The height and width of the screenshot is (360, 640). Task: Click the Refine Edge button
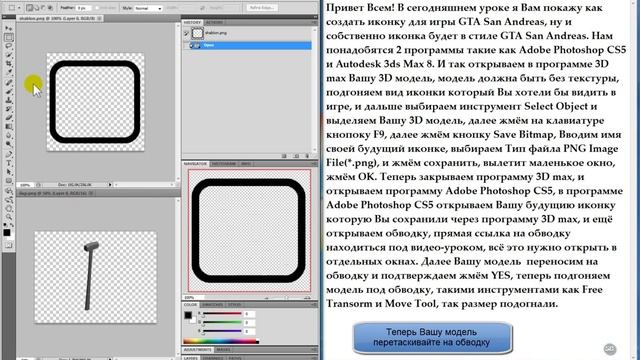click(262, 8)
